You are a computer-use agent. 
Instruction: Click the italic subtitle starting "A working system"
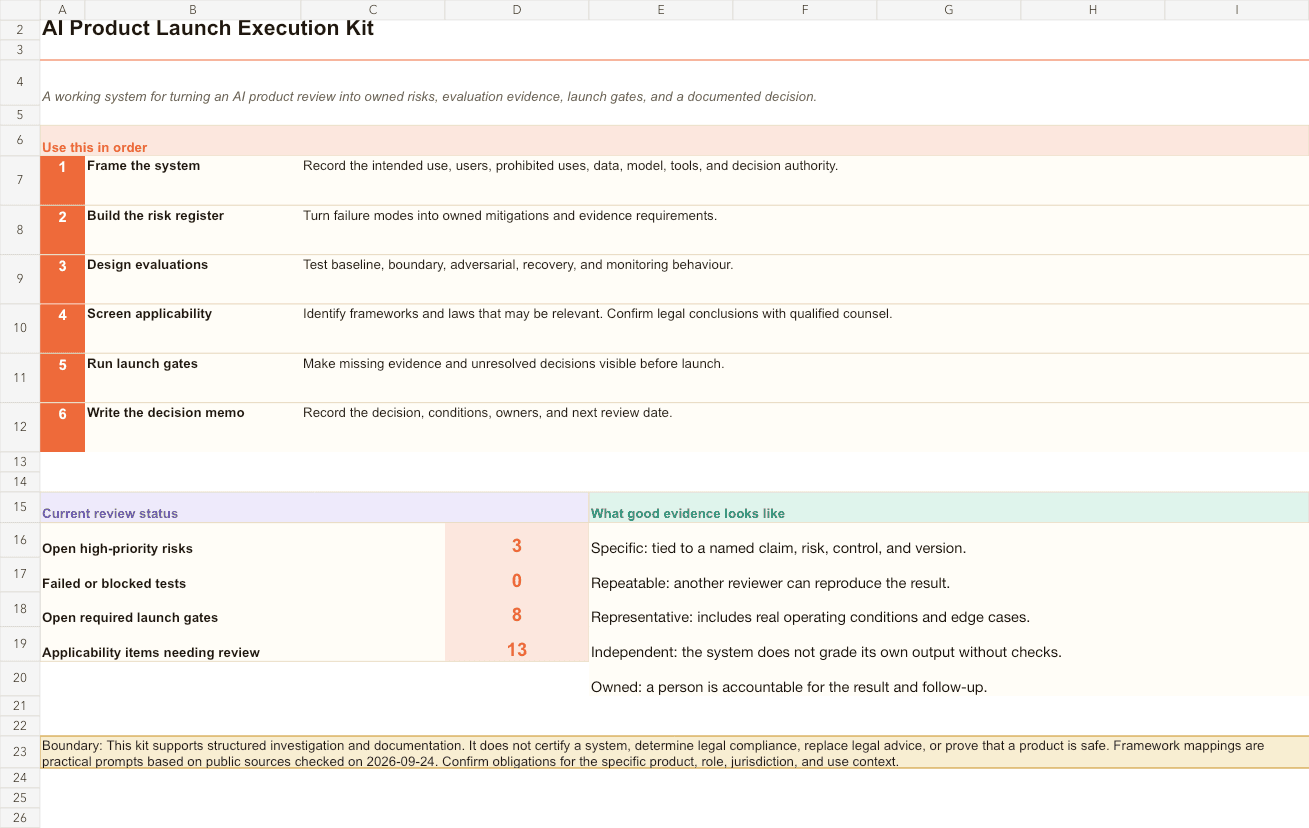(x=429, y=97)
